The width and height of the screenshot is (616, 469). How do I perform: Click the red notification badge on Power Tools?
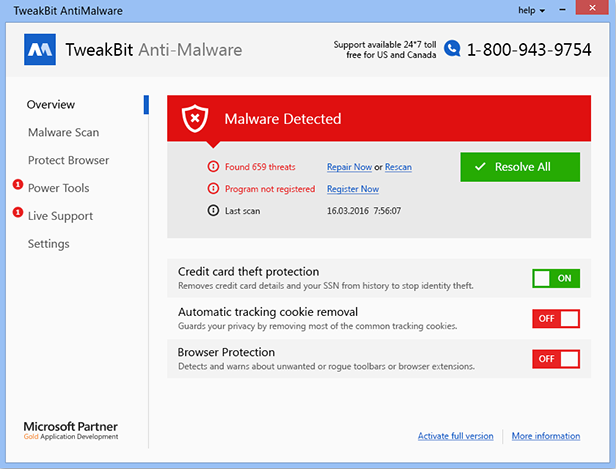(18, 184)
